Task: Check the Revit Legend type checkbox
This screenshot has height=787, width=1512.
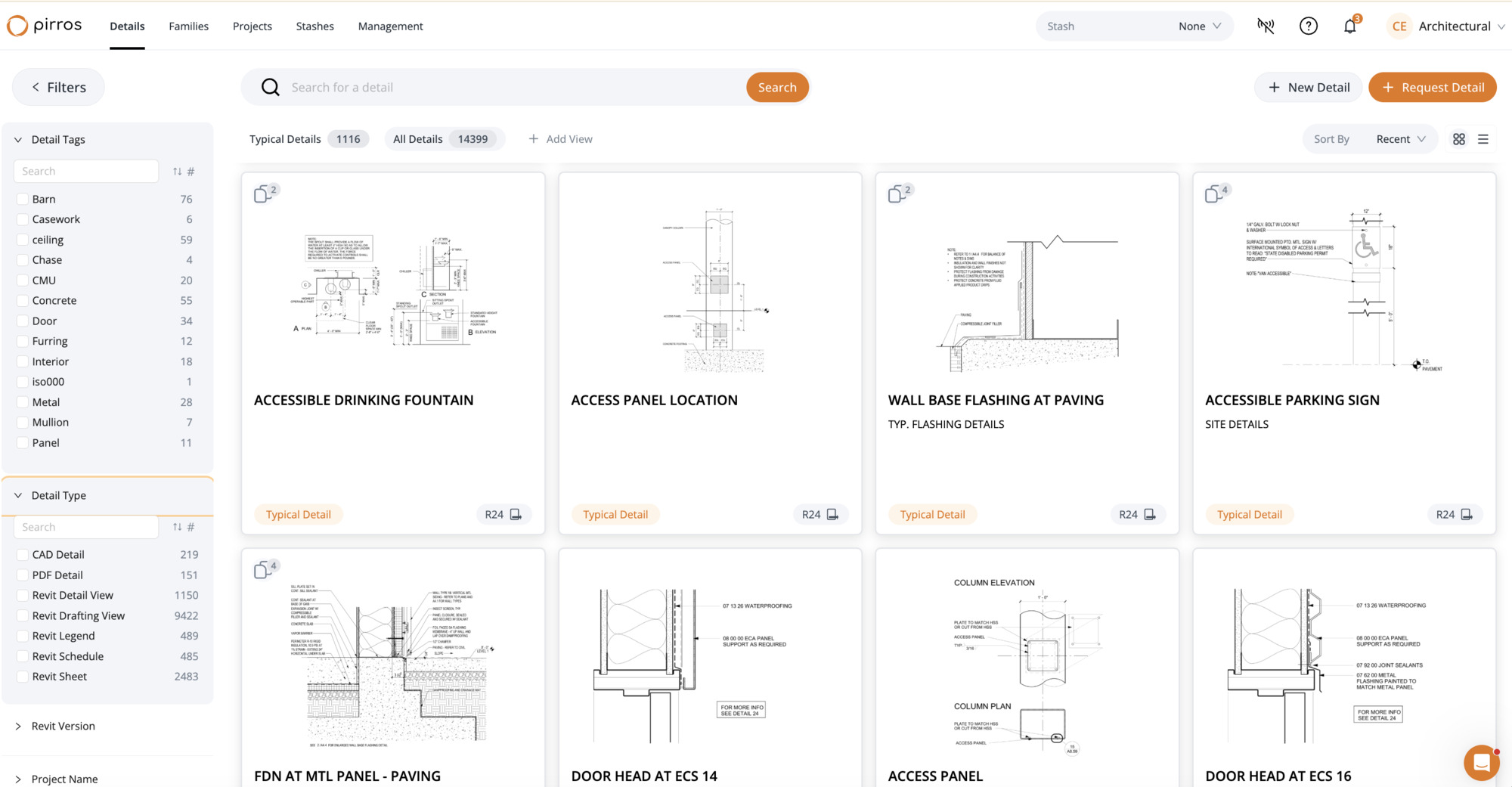Action: 22,637
